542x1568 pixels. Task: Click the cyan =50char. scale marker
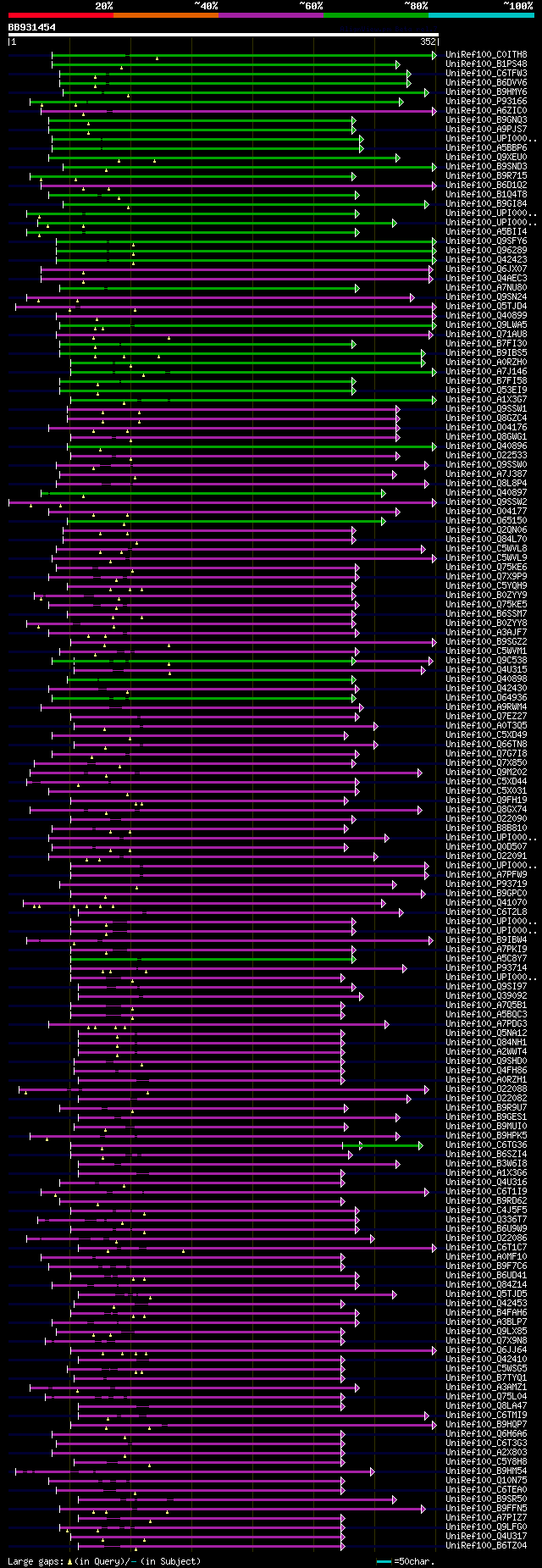[384, 1560]
